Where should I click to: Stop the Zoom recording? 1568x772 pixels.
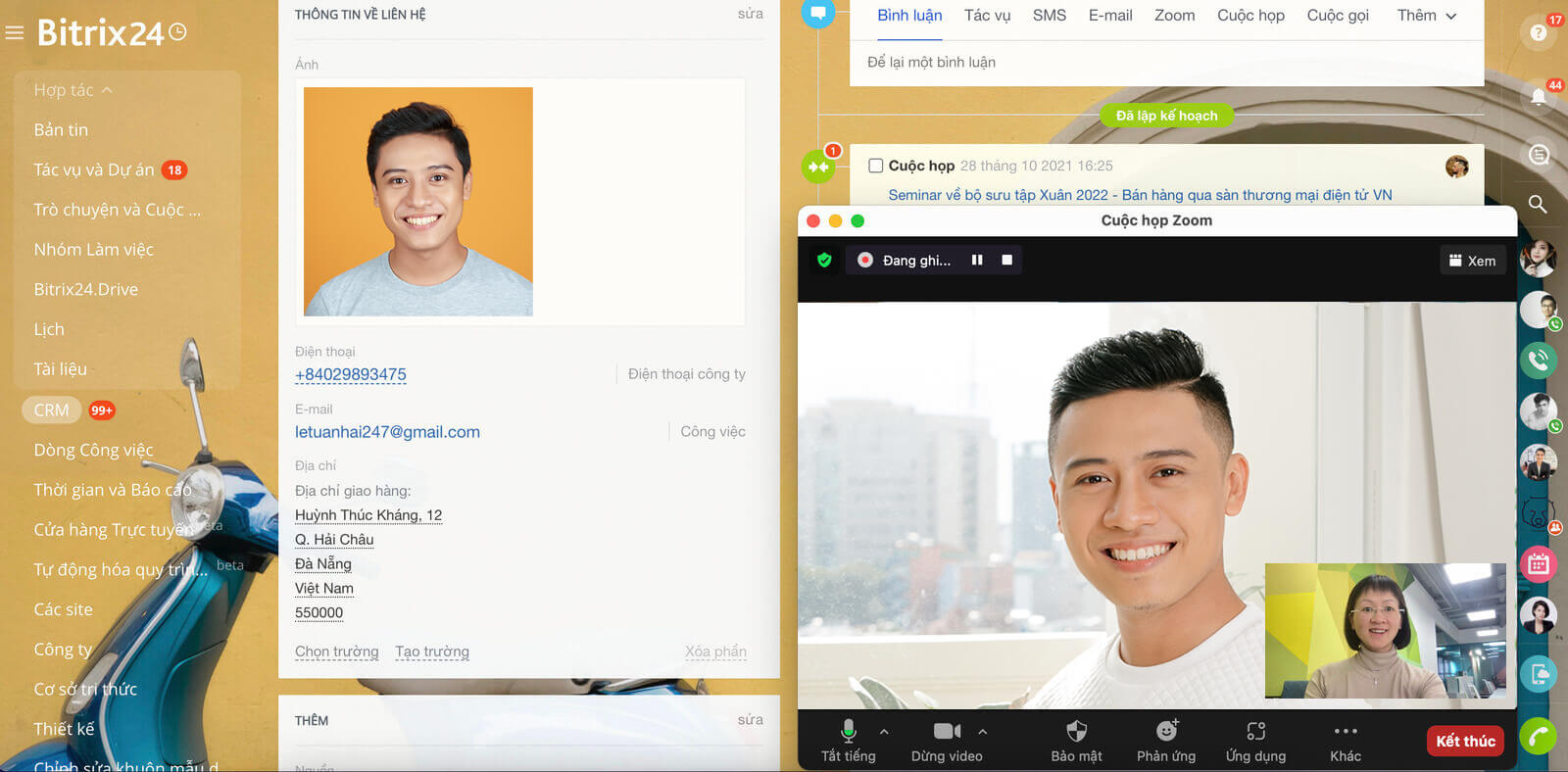[1006, 260]
